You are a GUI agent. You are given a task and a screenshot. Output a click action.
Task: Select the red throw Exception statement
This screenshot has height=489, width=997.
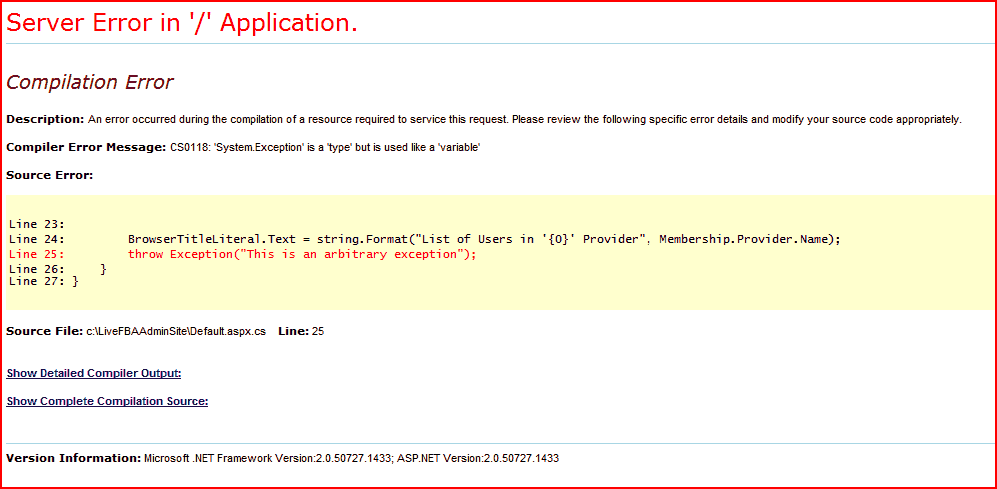point(302,255)
